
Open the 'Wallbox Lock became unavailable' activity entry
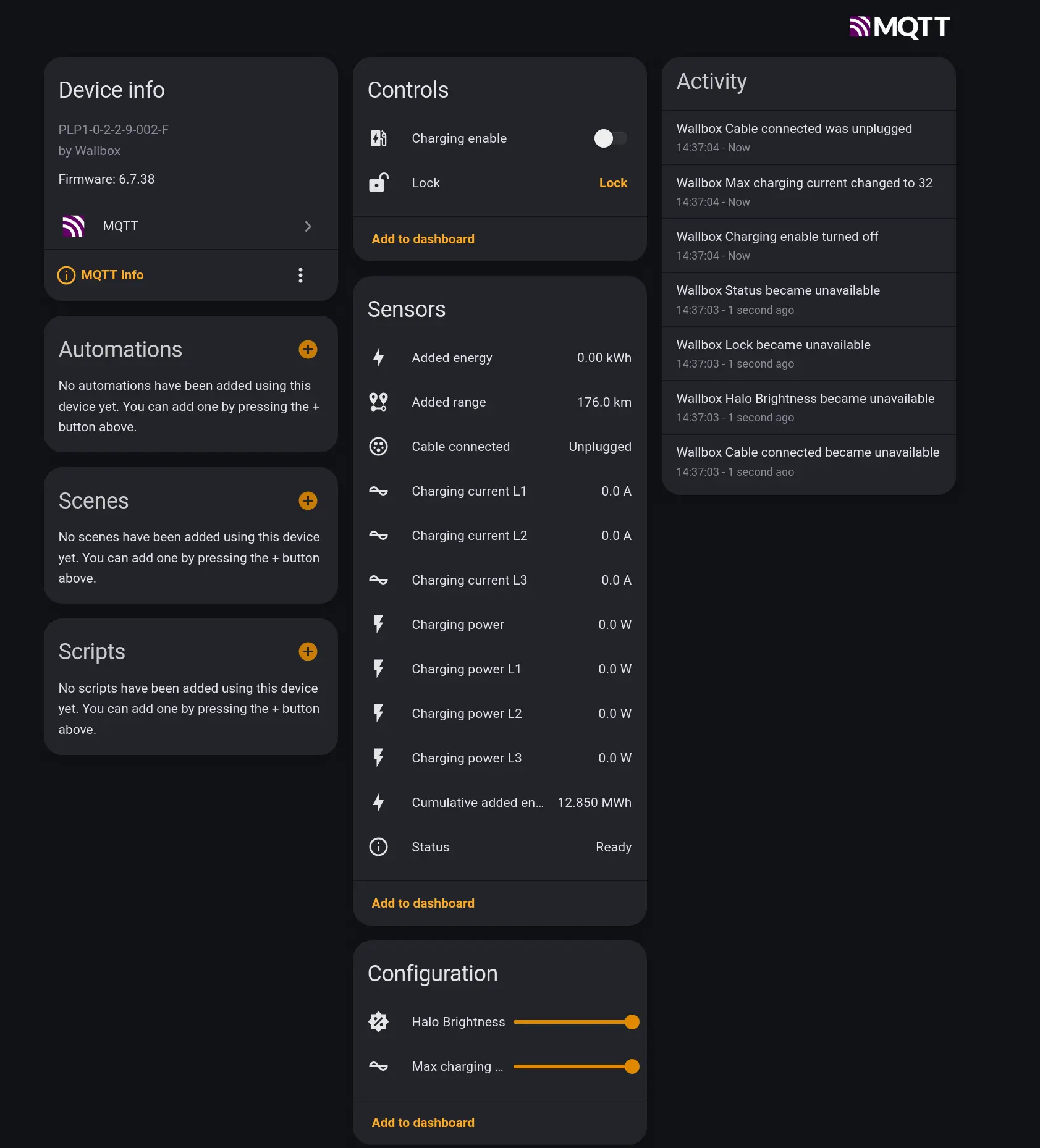point(808,353)
